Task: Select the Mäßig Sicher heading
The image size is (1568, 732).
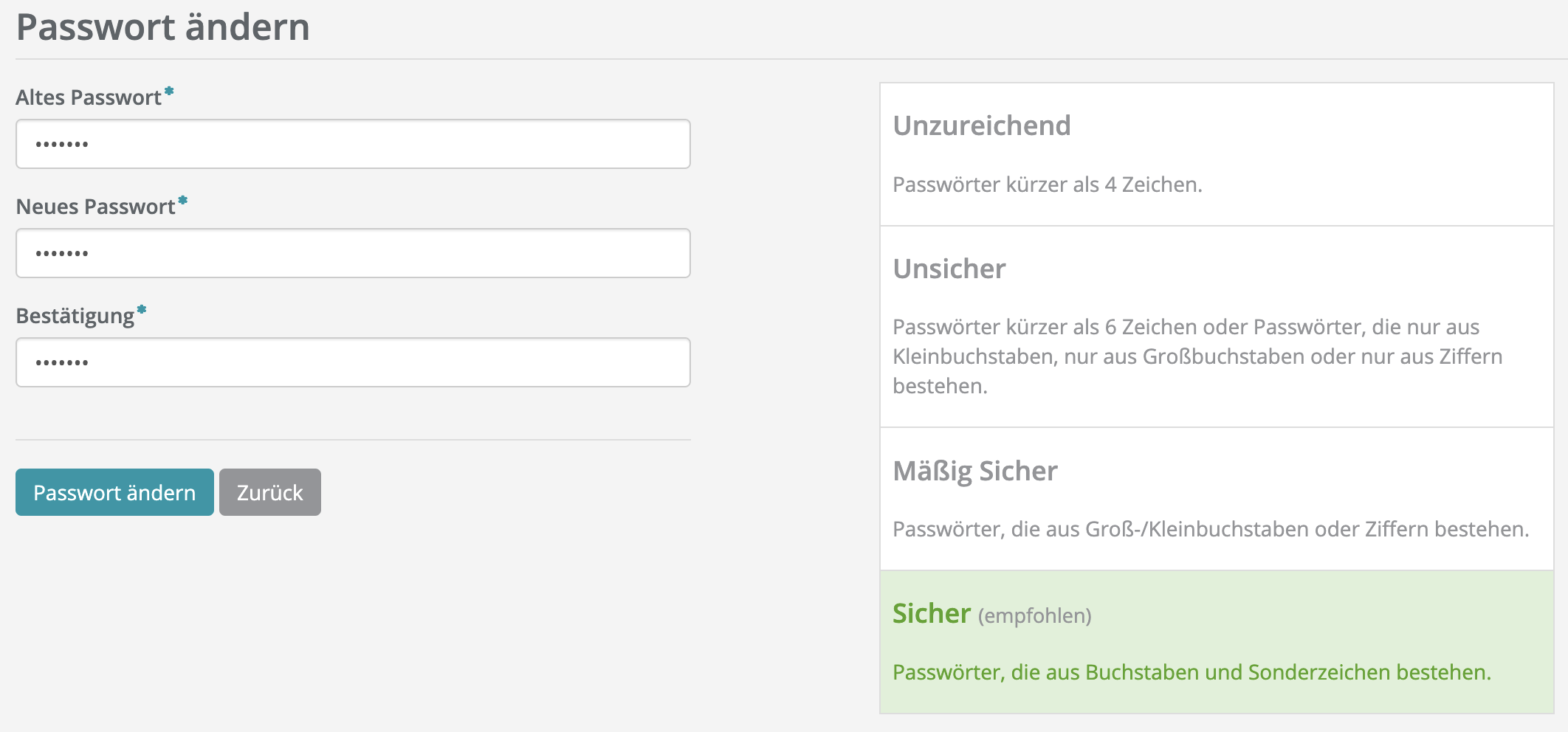Action: pyautogui.click(x=974, y=471)
